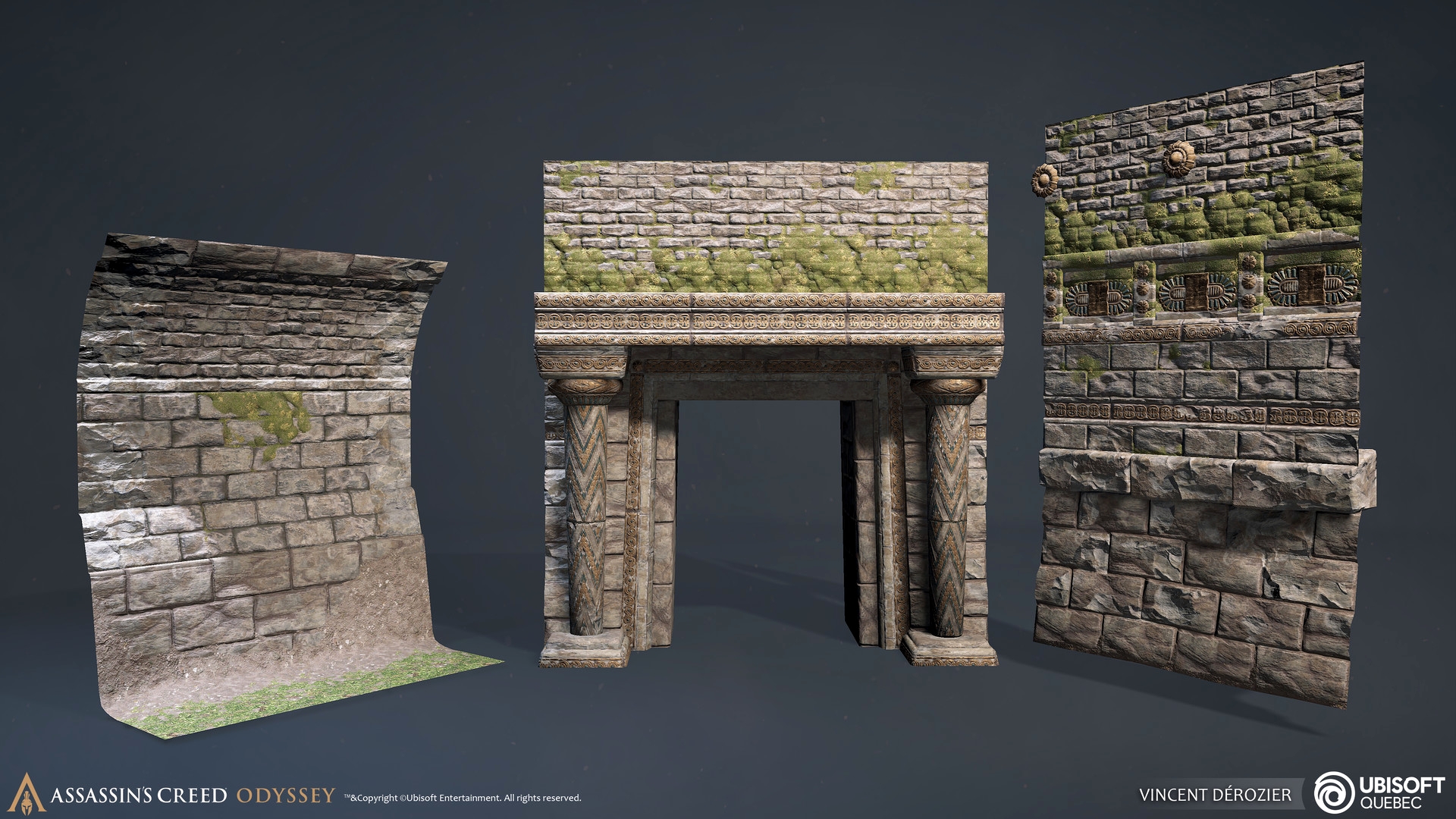Click the left column's carved capital
The image size is (1456, 819).
tap(584, 390)
